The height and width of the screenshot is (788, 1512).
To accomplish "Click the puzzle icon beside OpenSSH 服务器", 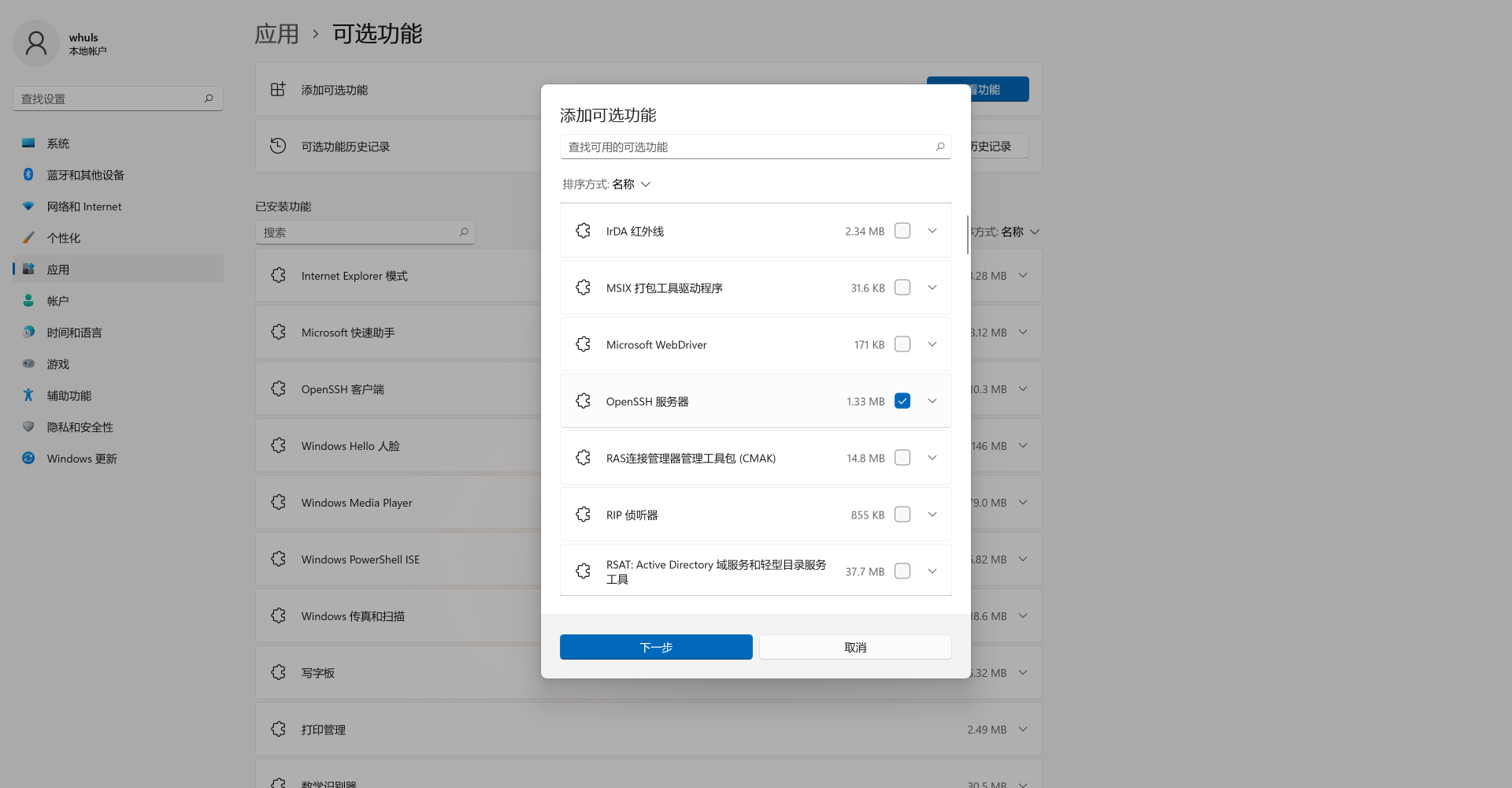I will pyautogui.click(x=583, y=401).
